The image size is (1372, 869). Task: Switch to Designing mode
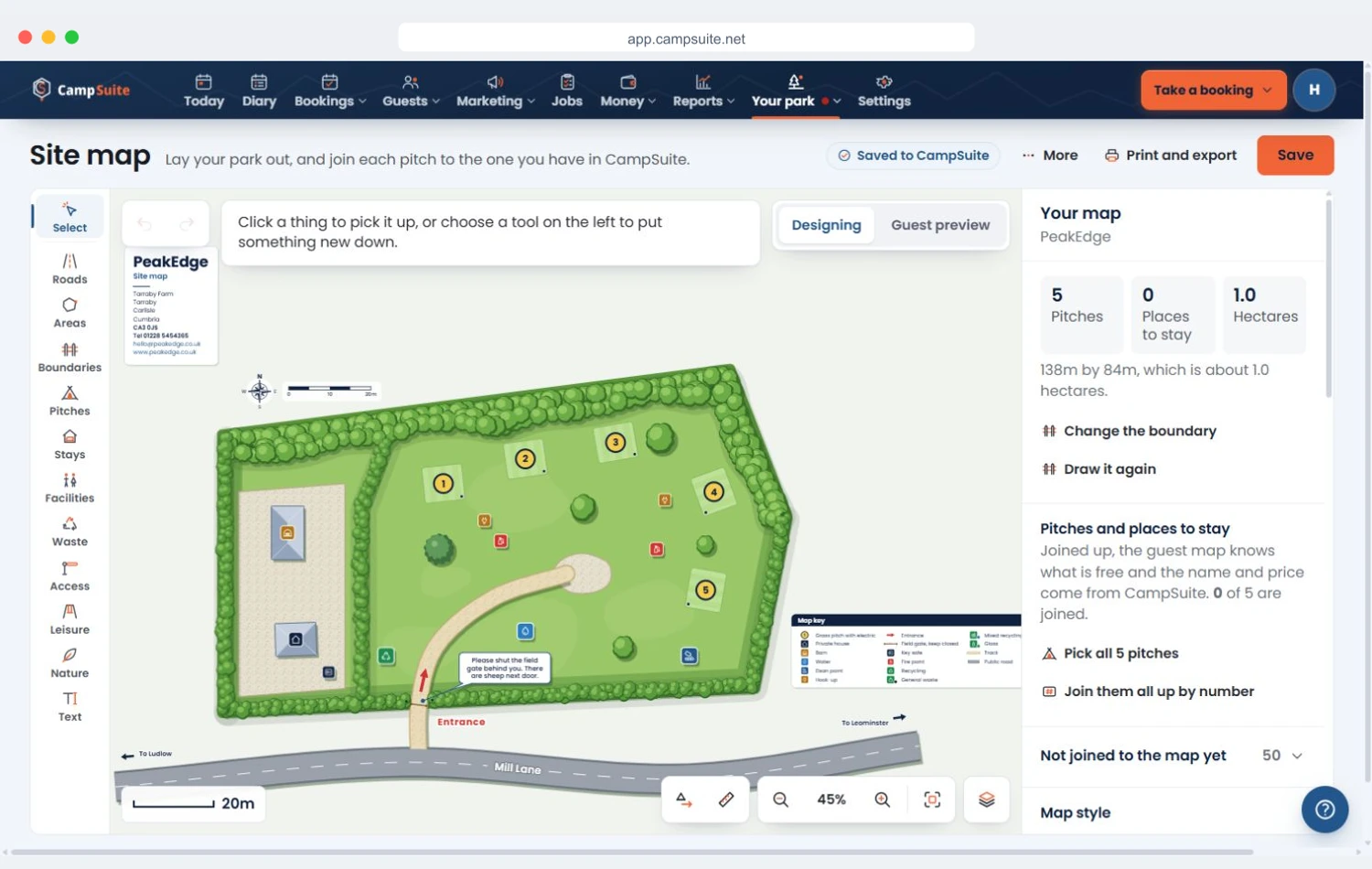click(826, 225)
